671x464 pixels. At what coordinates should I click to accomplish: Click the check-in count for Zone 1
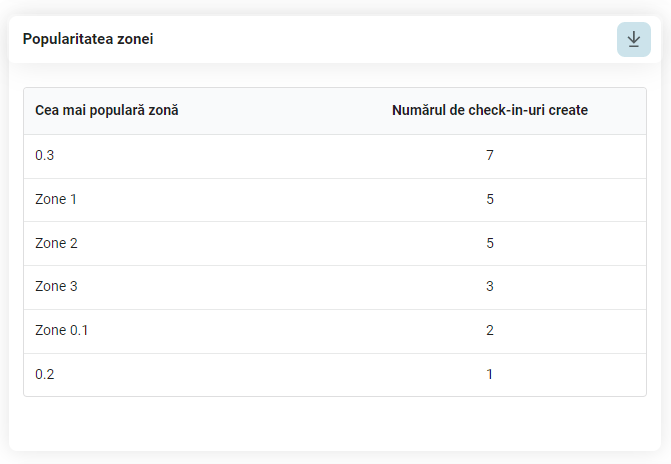click(490, 199)
